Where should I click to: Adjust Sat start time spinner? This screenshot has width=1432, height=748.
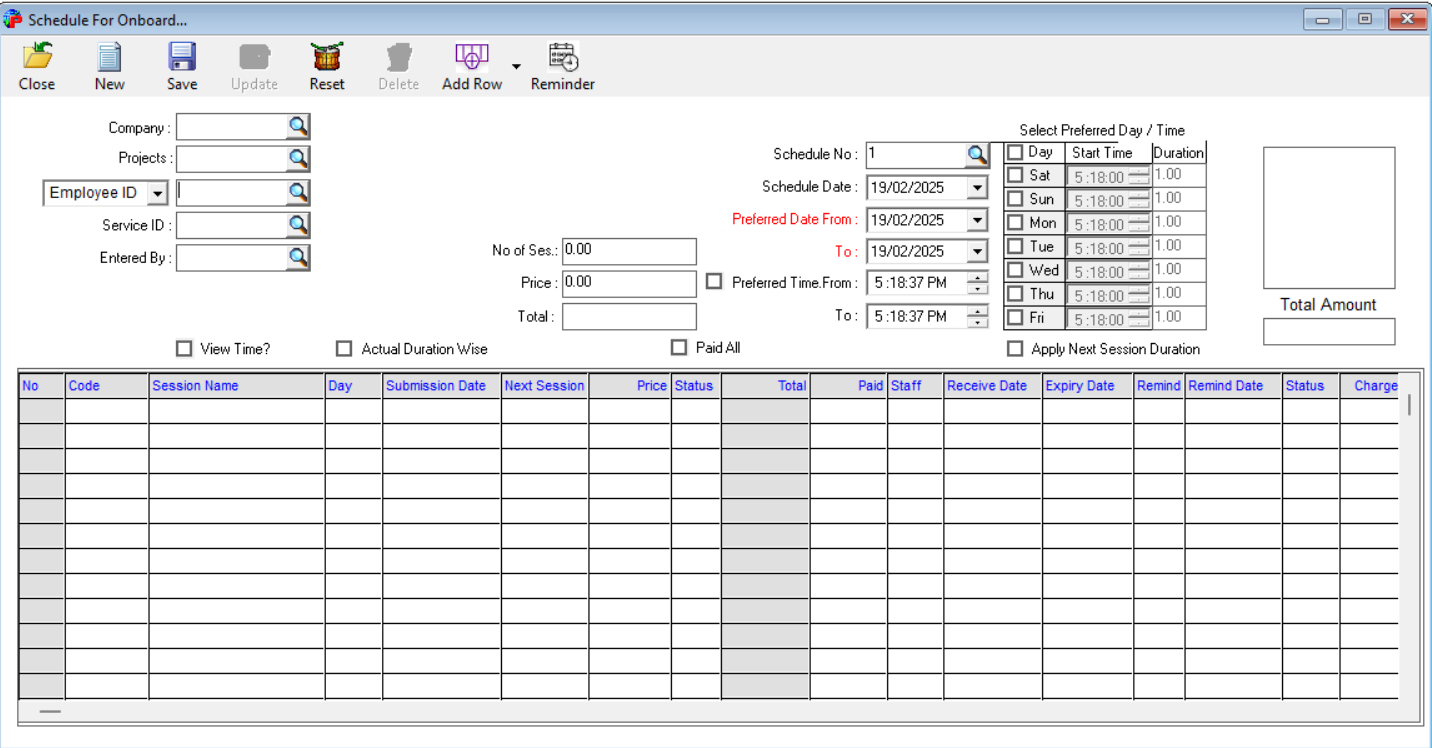[1138, 176]
